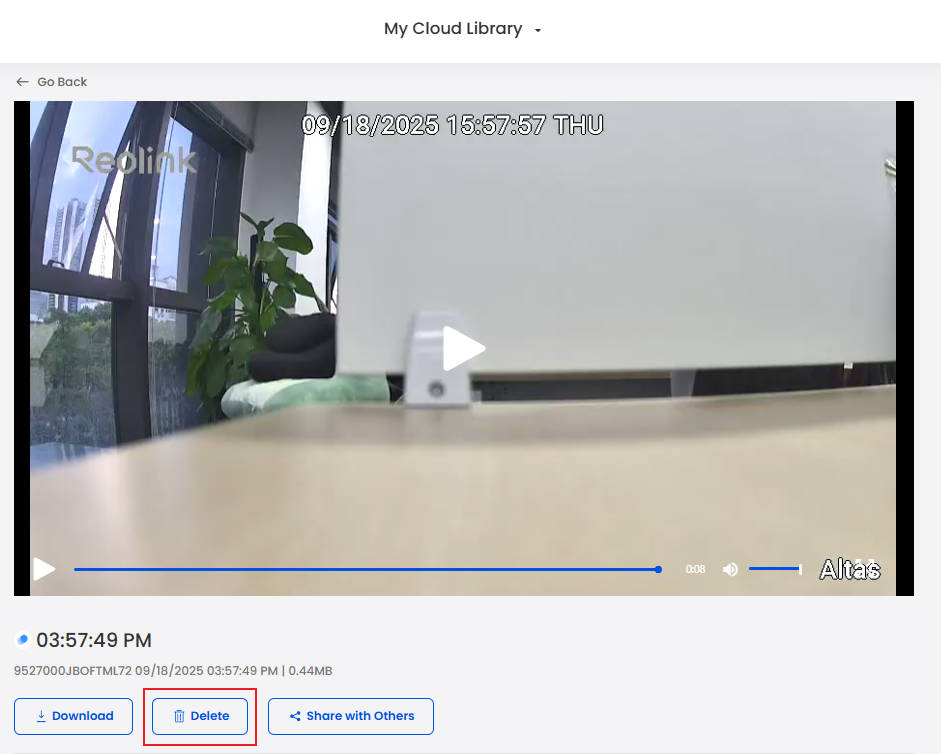This screenshot has height=754, width=941.
Task: Click the Share with Others button
Action: click(350, 716)
